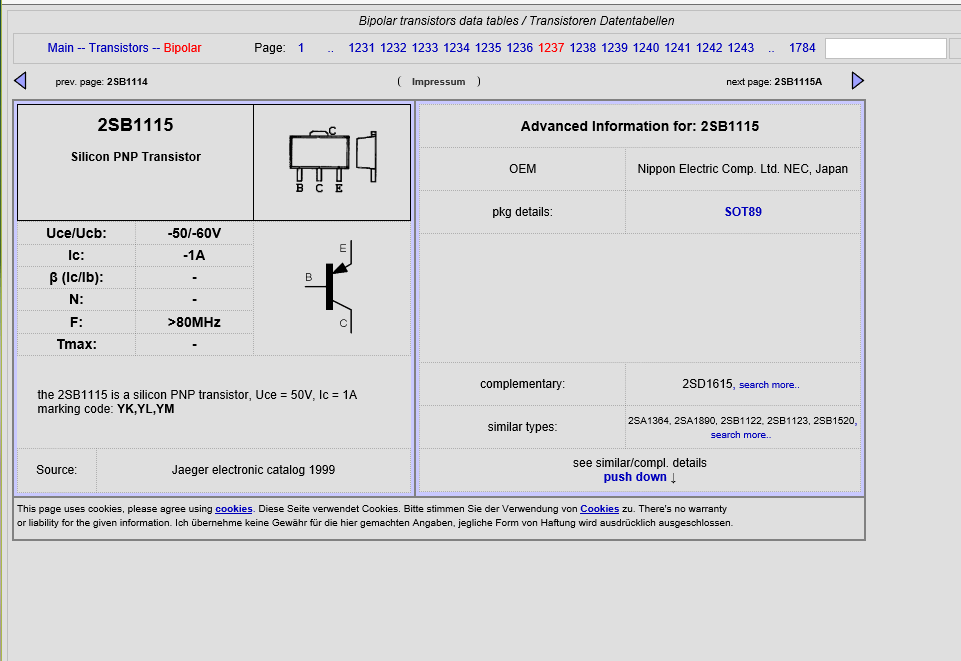Jump to page 1232
This screenshot has width=961, height=661.
pyautogui.click(x=393, y=48)
